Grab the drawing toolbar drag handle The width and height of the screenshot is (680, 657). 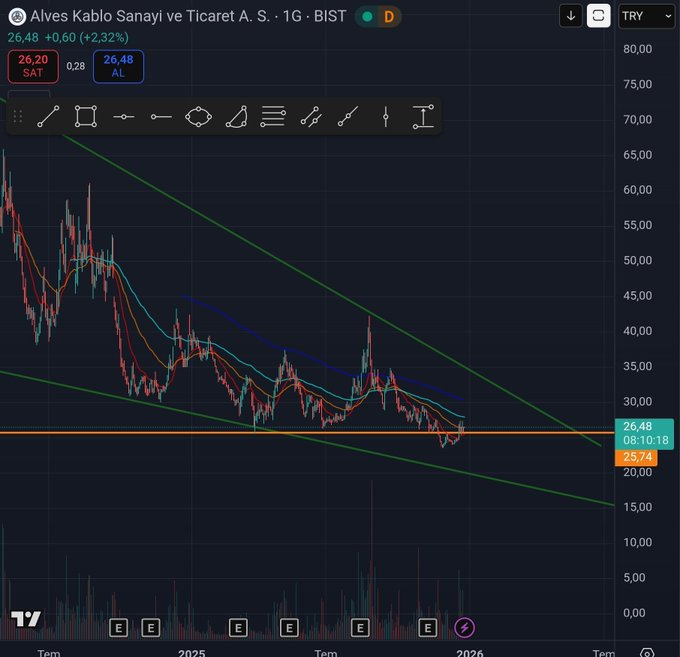(x=18, y=117)
